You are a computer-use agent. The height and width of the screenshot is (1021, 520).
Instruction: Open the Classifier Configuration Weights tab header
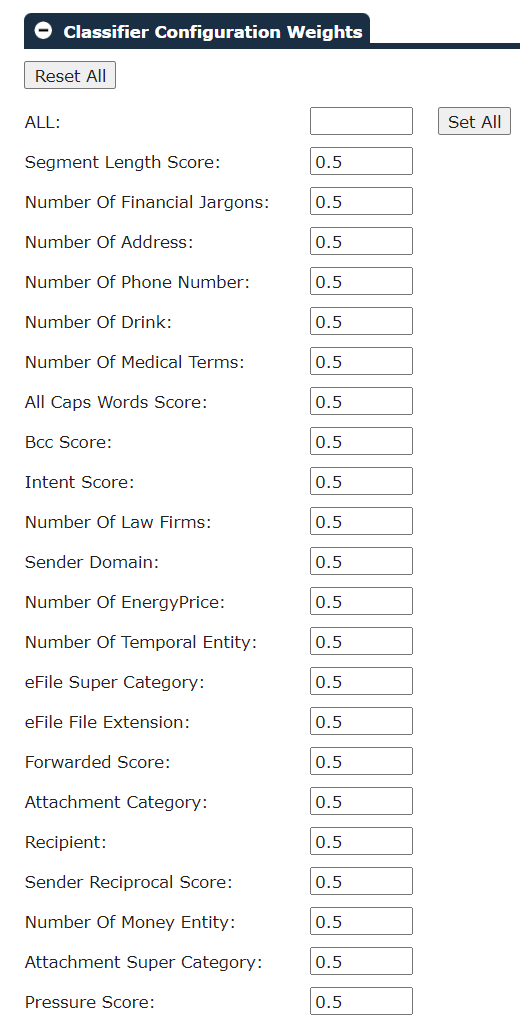click(197, 31)
